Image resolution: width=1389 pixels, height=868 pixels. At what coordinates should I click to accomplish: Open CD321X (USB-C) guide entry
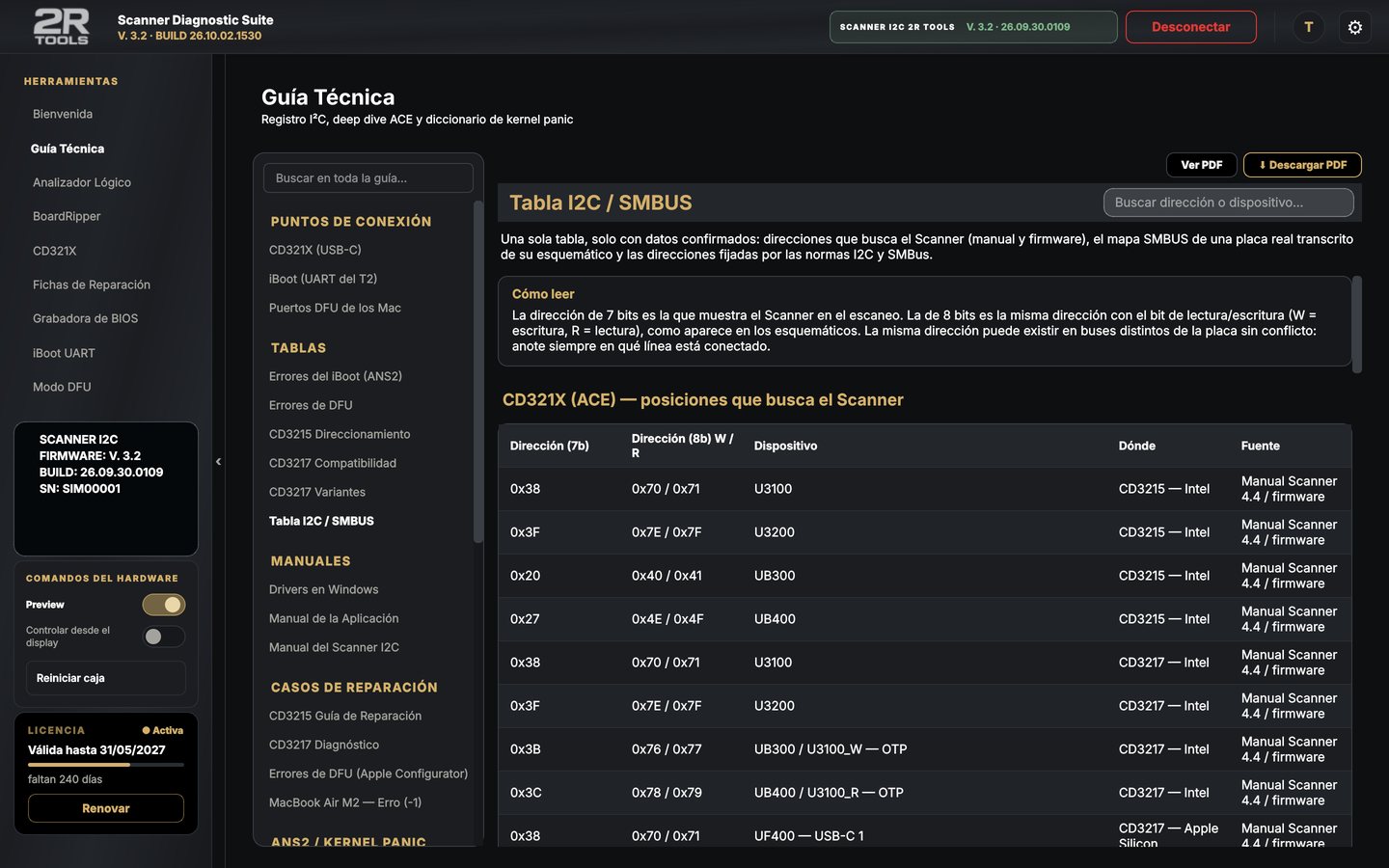(x=315, y=250)
